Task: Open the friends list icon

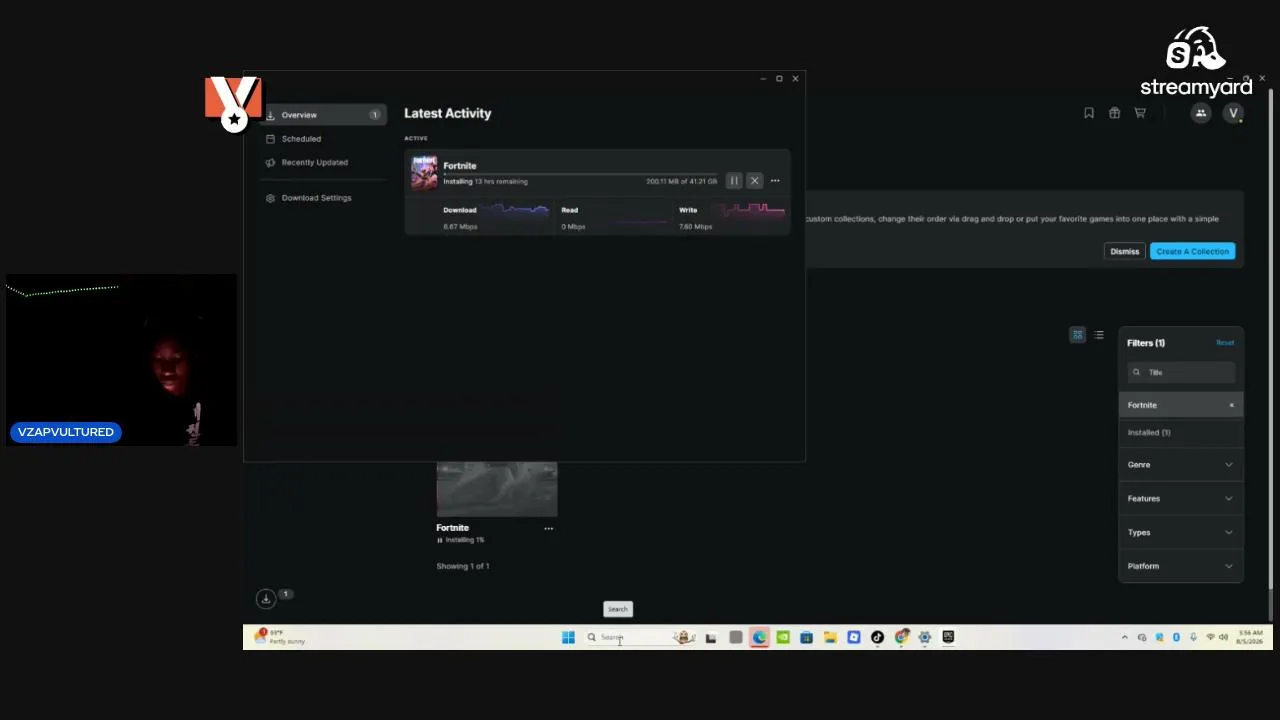Action: [1201, 113]
